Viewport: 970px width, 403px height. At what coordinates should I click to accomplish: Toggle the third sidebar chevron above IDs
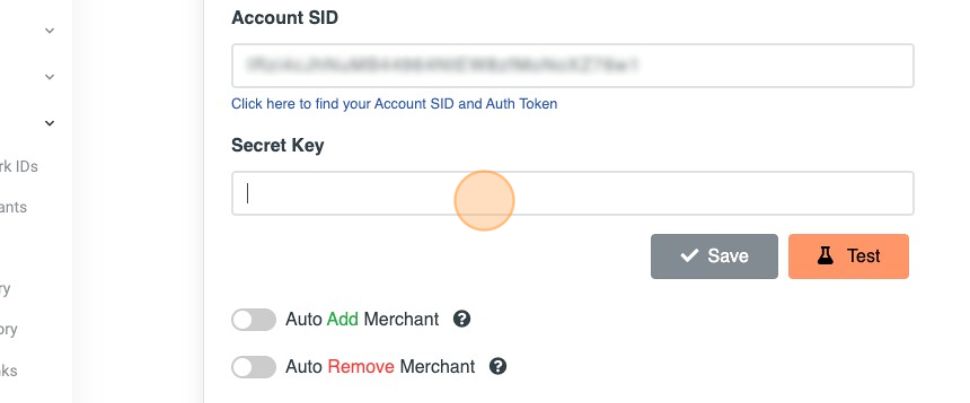tap(49, 123)
